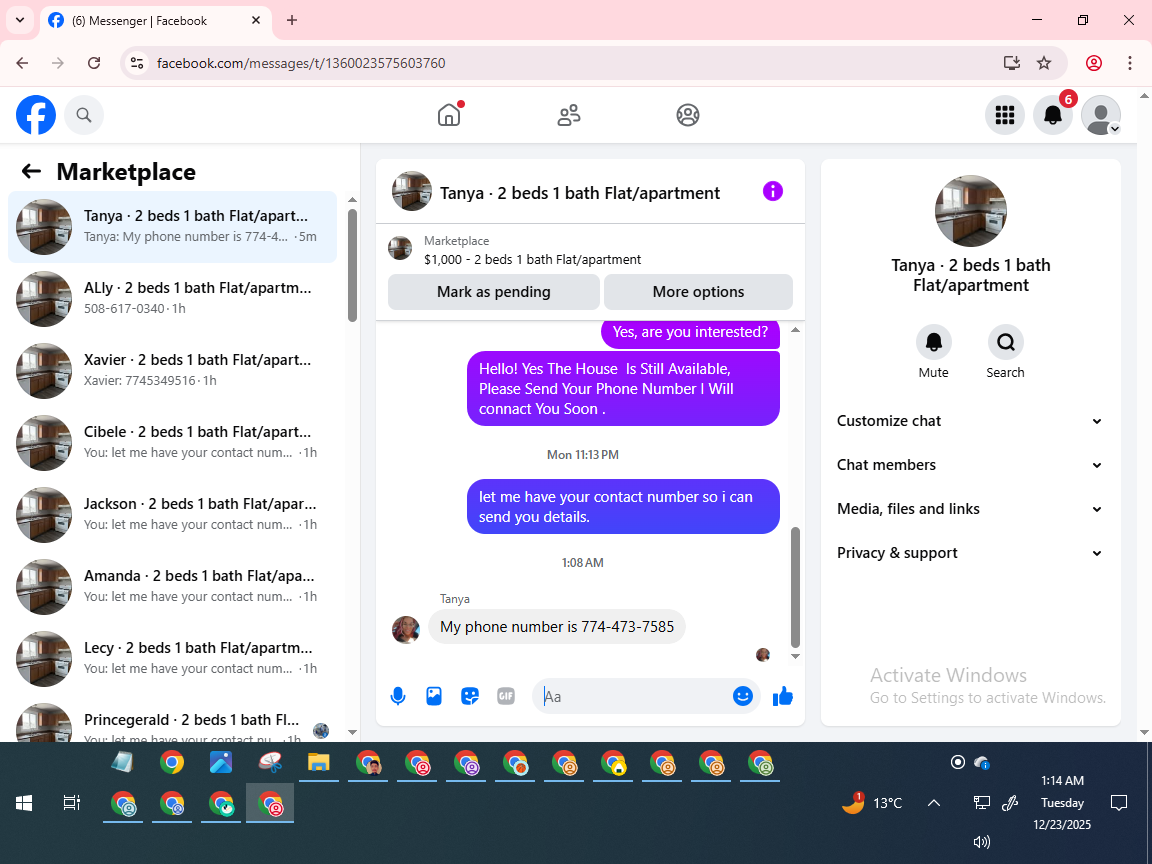Search in conversation using the magnifier icon
This screenshot has width=1152, height=864.
click(1005, 342)
